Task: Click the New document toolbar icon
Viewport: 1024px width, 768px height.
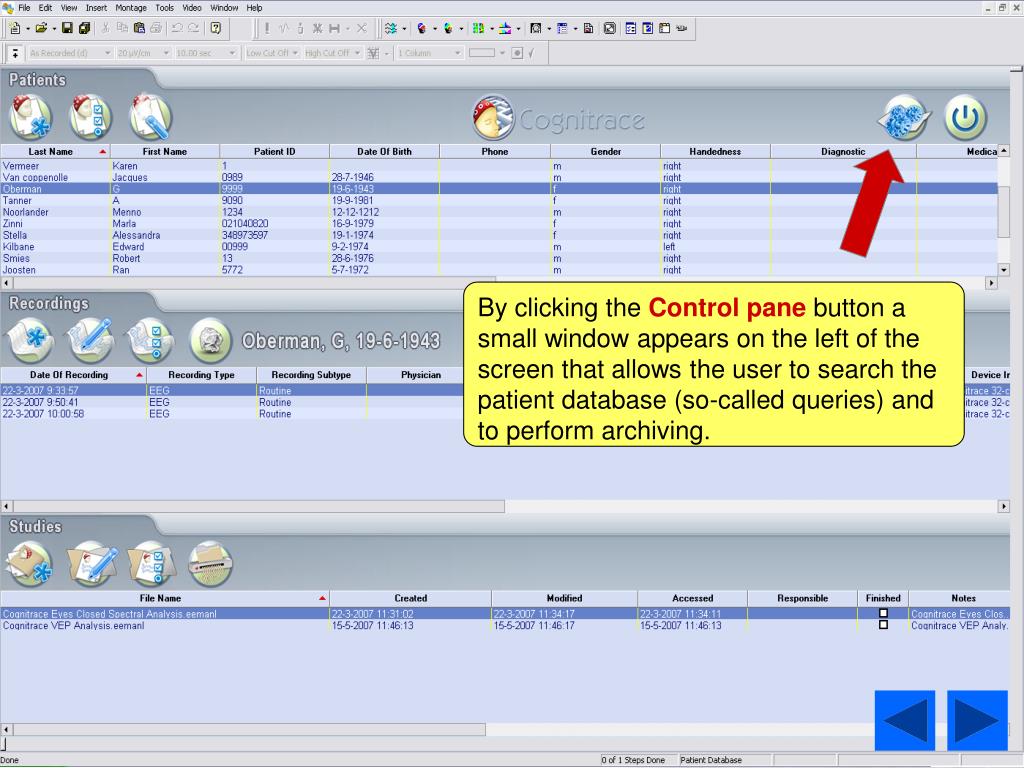Action: [14, 28]
